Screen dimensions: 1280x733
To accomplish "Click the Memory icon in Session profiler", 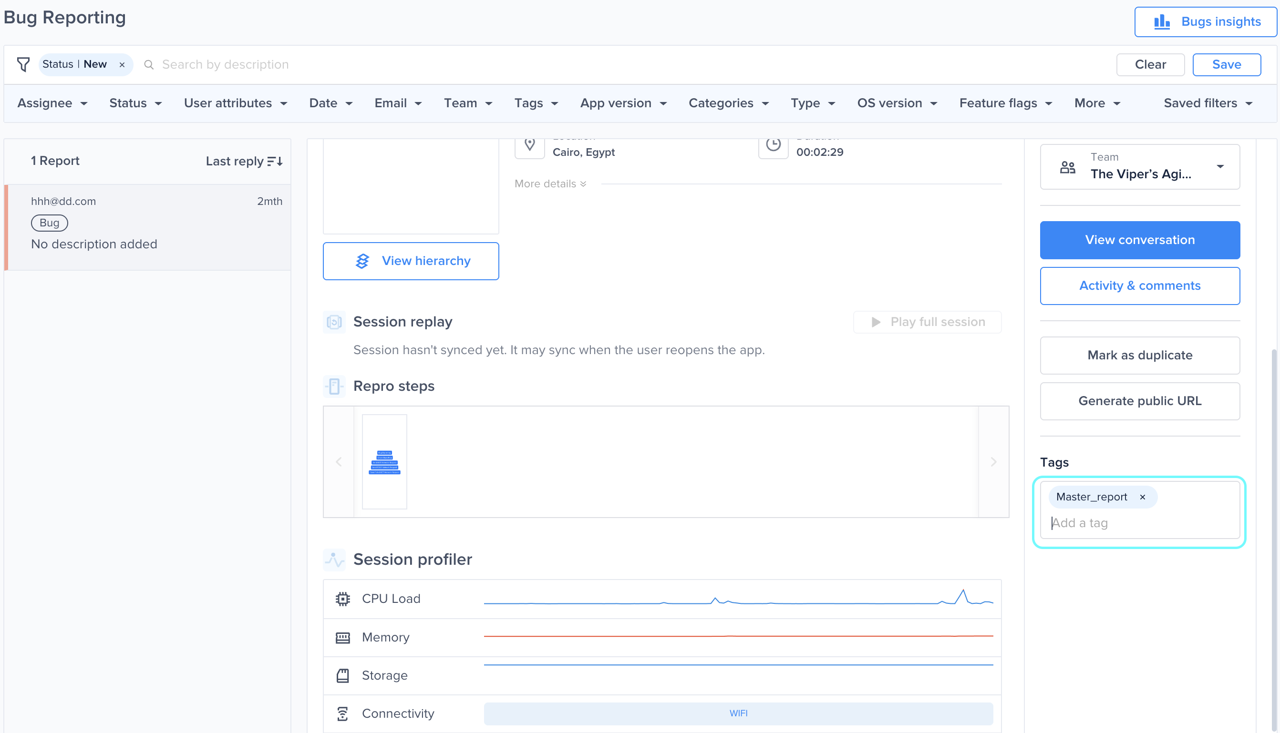I will click(x=343, y=637).
